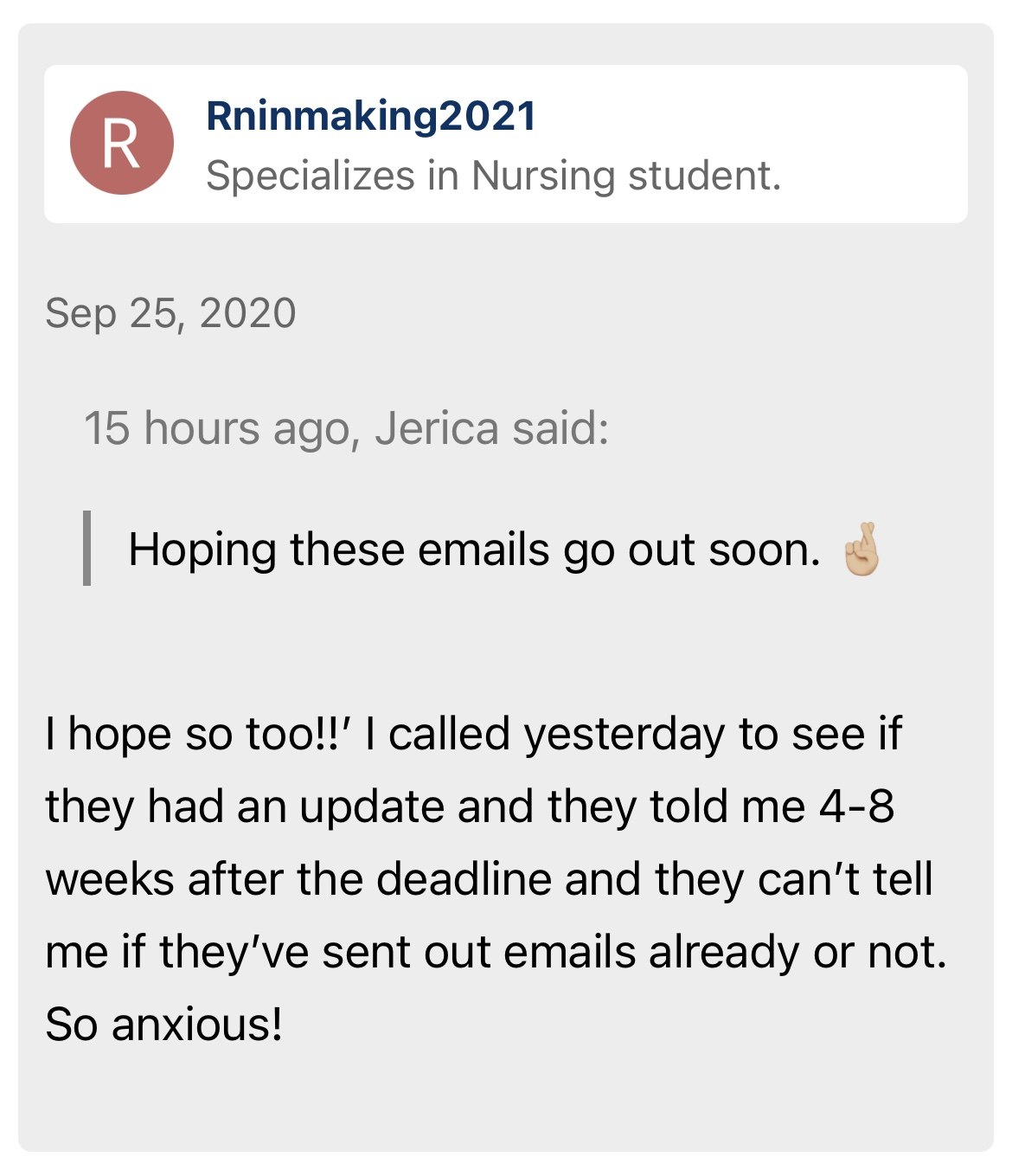Image resolution: width=1012 pixels, height=1176 pixels.
Task: Open the round red R avatar
Action: coord(122,143)
